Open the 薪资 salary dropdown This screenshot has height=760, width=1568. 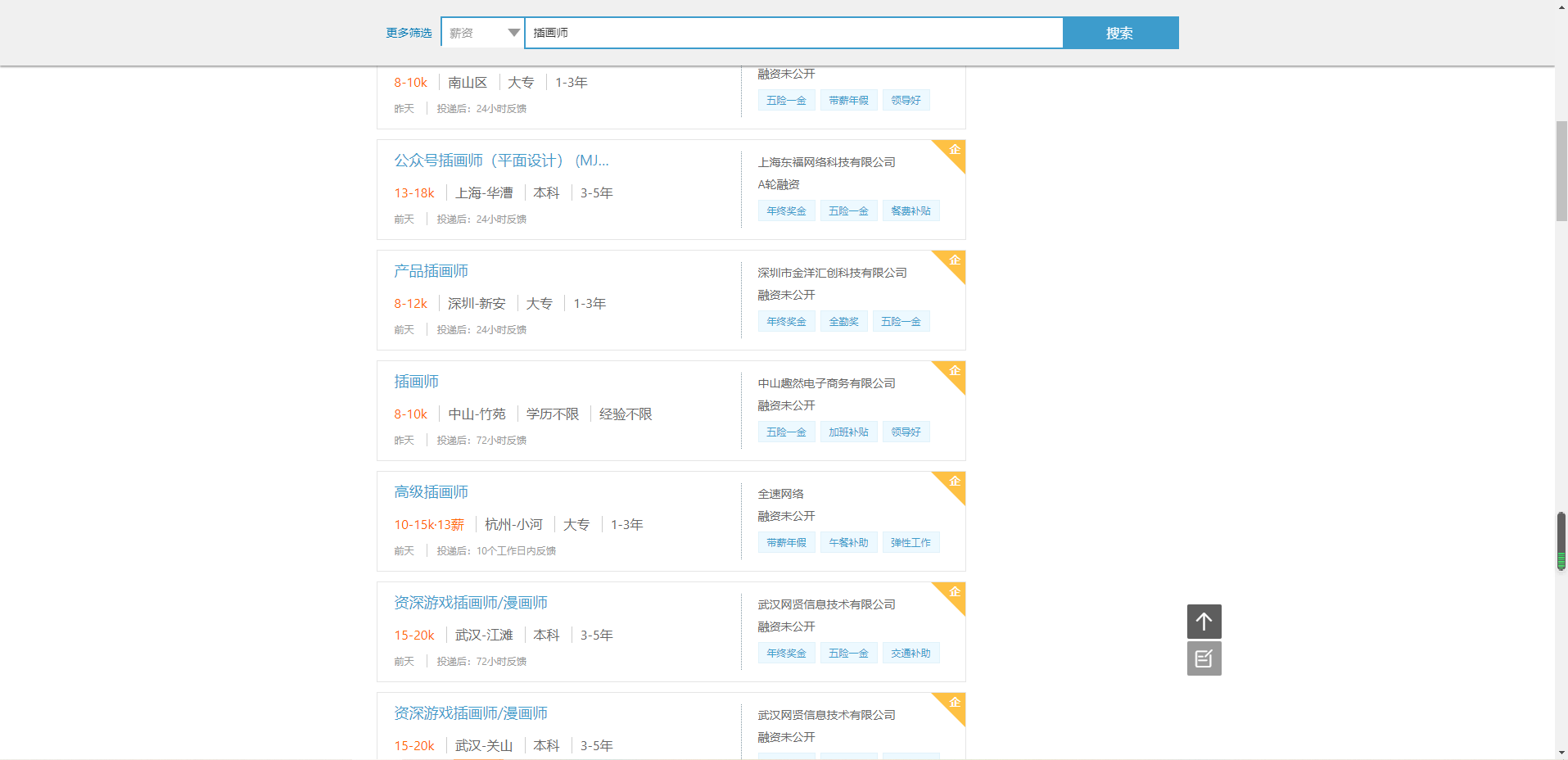pos(483,33)
